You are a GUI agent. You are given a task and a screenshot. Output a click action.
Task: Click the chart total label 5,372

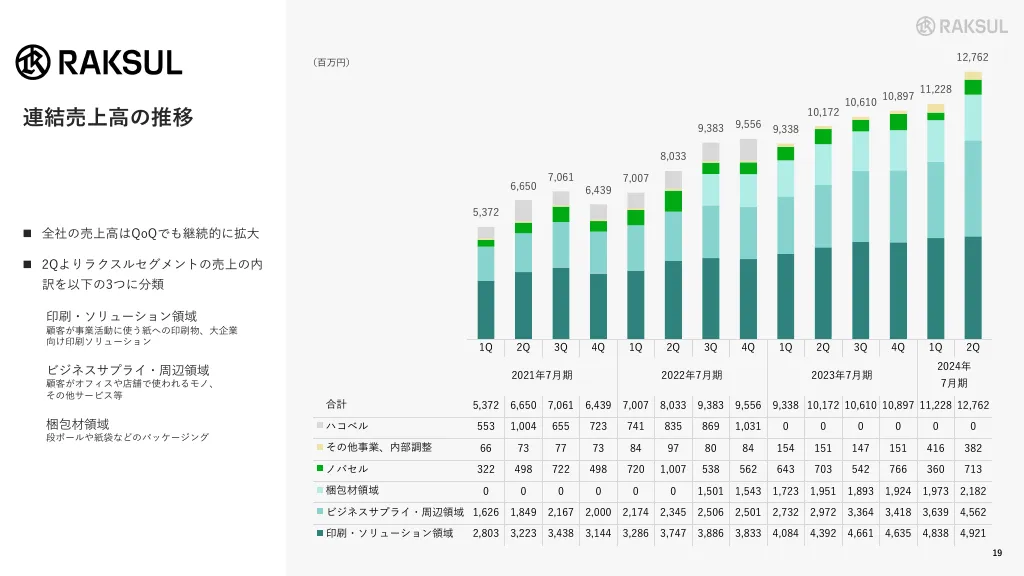485,212
